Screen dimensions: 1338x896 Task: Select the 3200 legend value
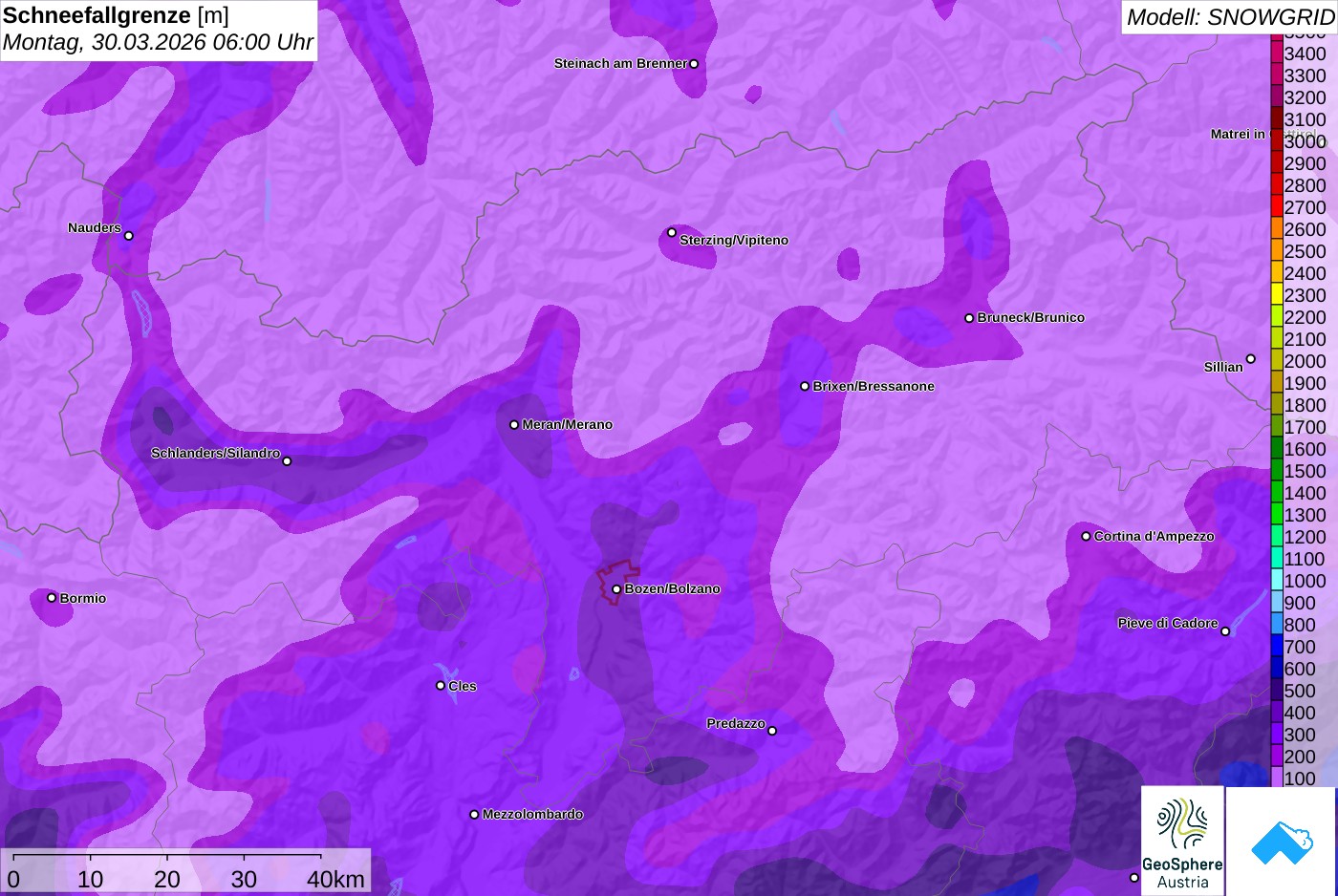pyautogui.click(x=1305, y=98)
